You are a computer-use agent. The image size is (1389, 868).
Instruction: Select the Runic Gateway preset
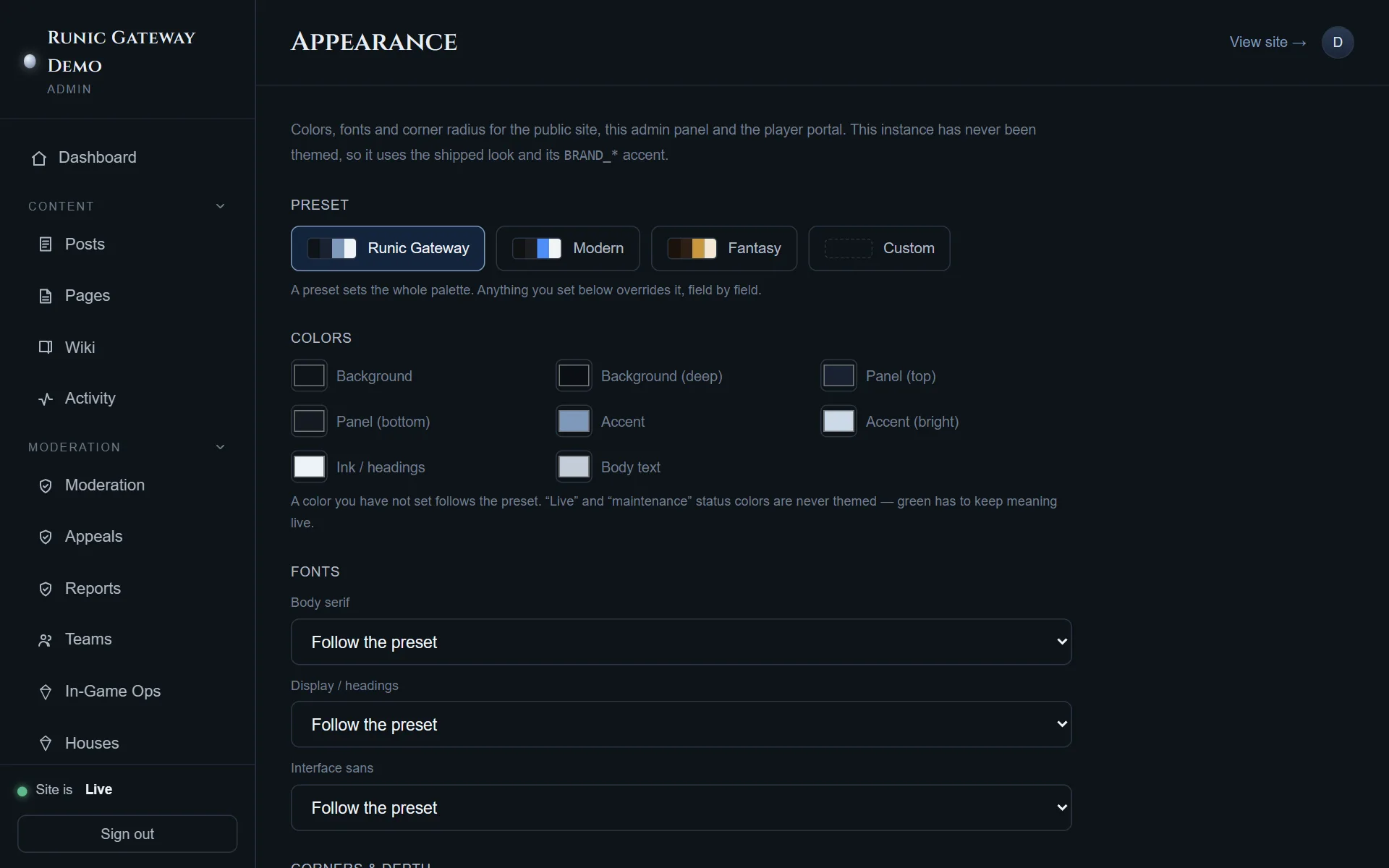point(388,248)
